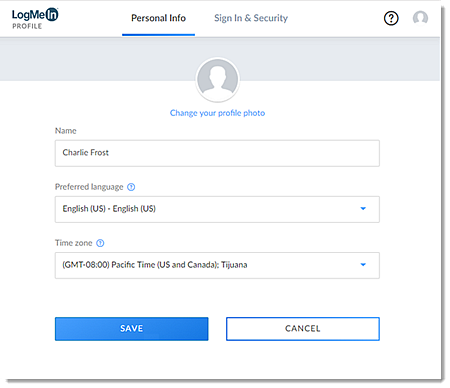Screen dimensions: 450x388
Task: Click the LogMeIn Profile logo
Action: tap(35, 19)
